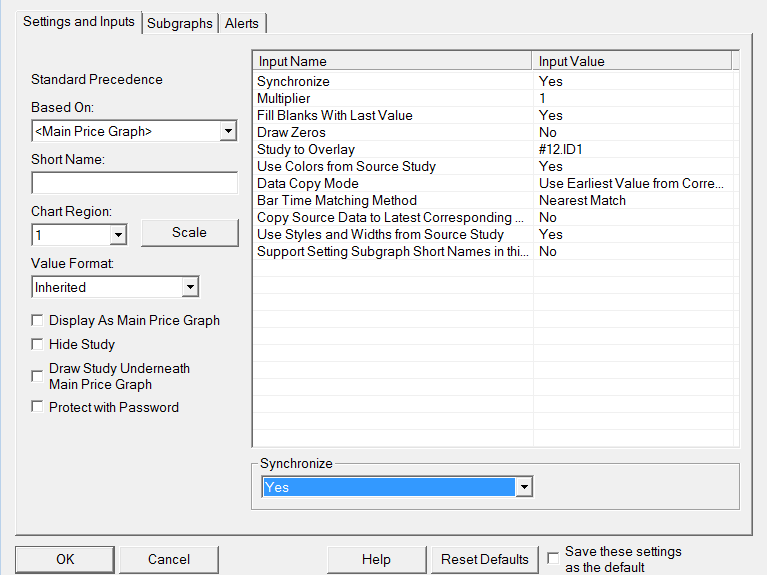
Task: Open the Value Format dropdown
Action: [x=190, y=287]
